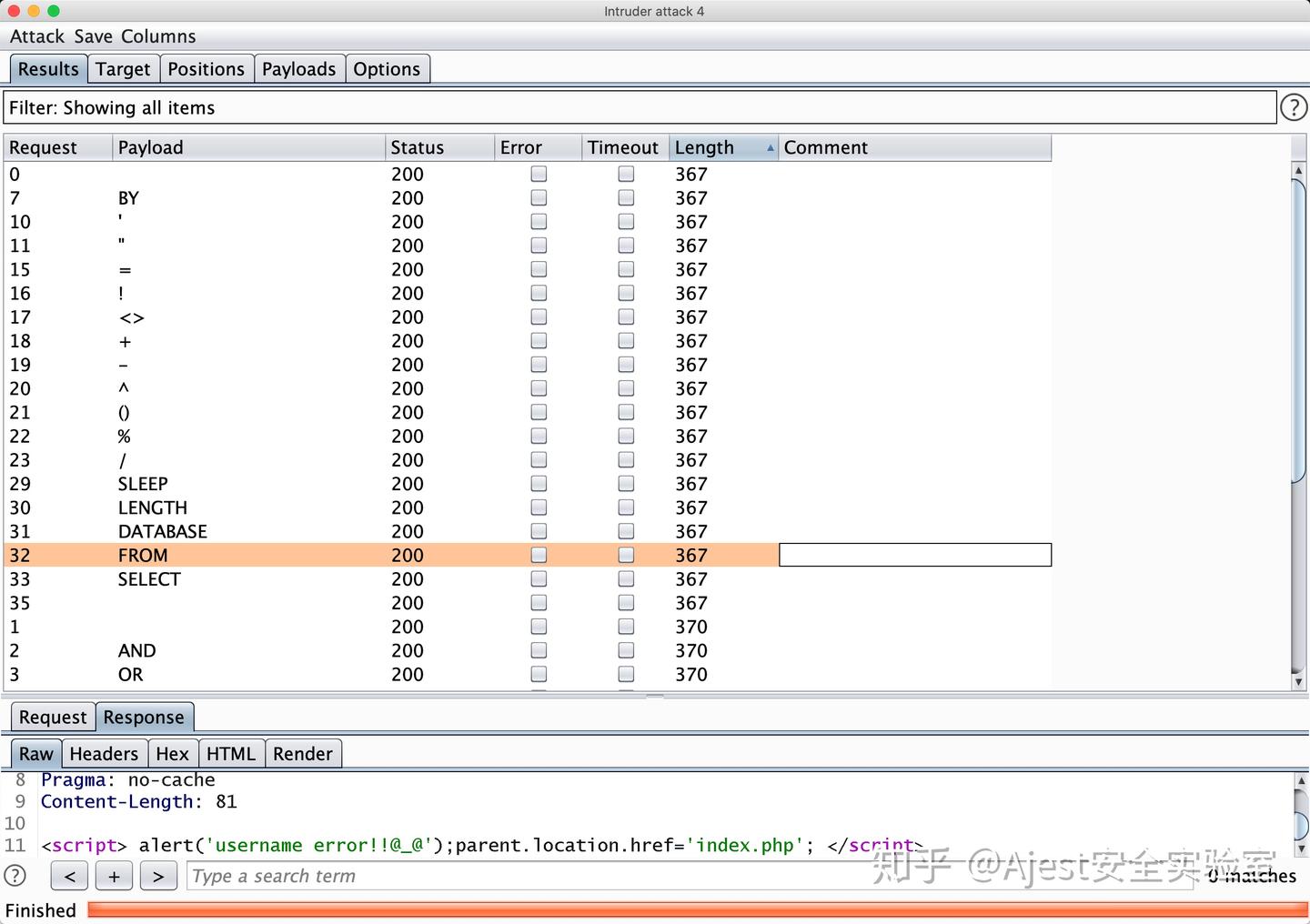Screen dimensions: 1310x924
Task: Go to the previous search match
Action: pyautogui.click(x=70, y=876)
